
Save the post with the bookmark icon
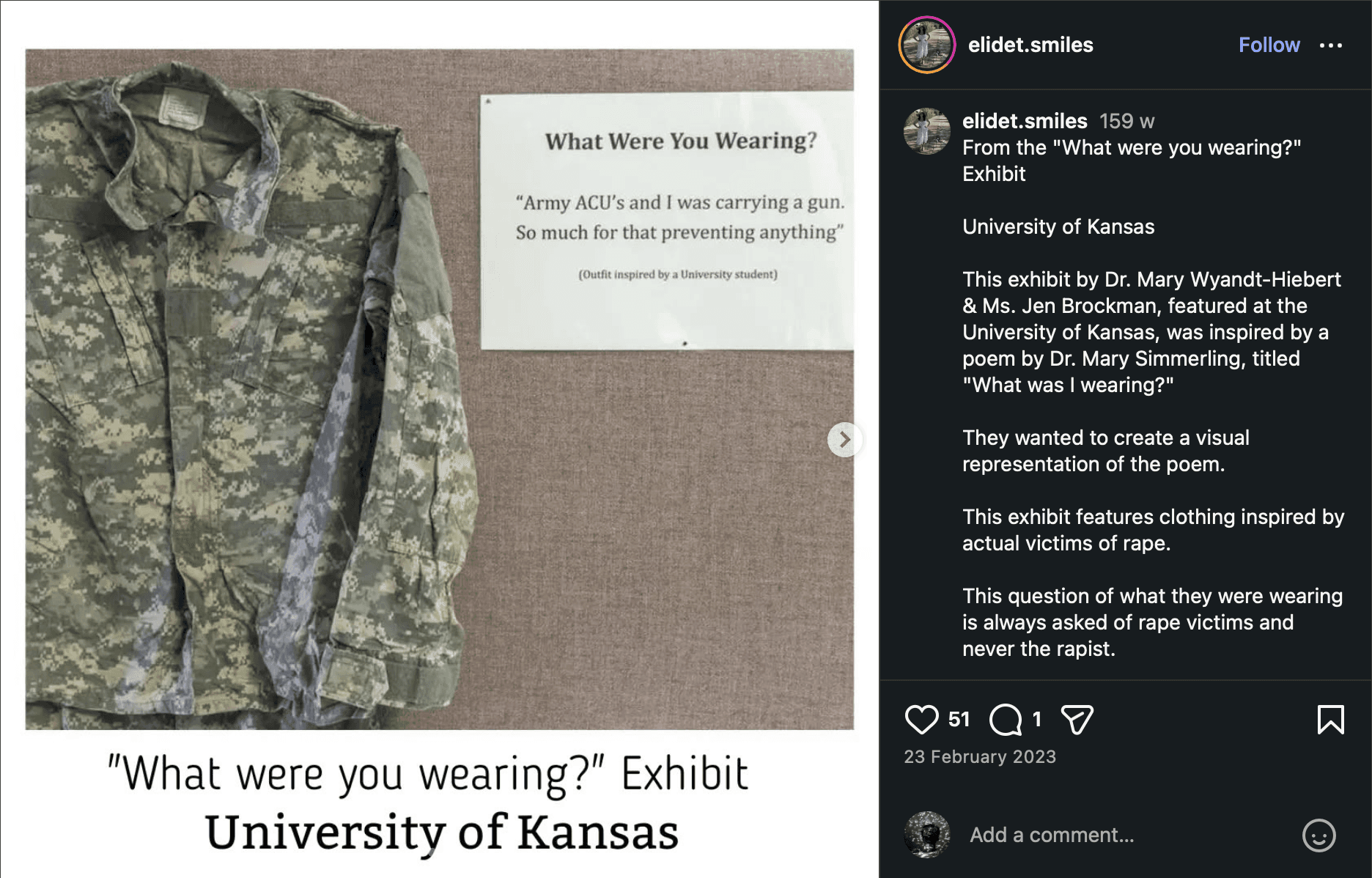pos(1330,720)
